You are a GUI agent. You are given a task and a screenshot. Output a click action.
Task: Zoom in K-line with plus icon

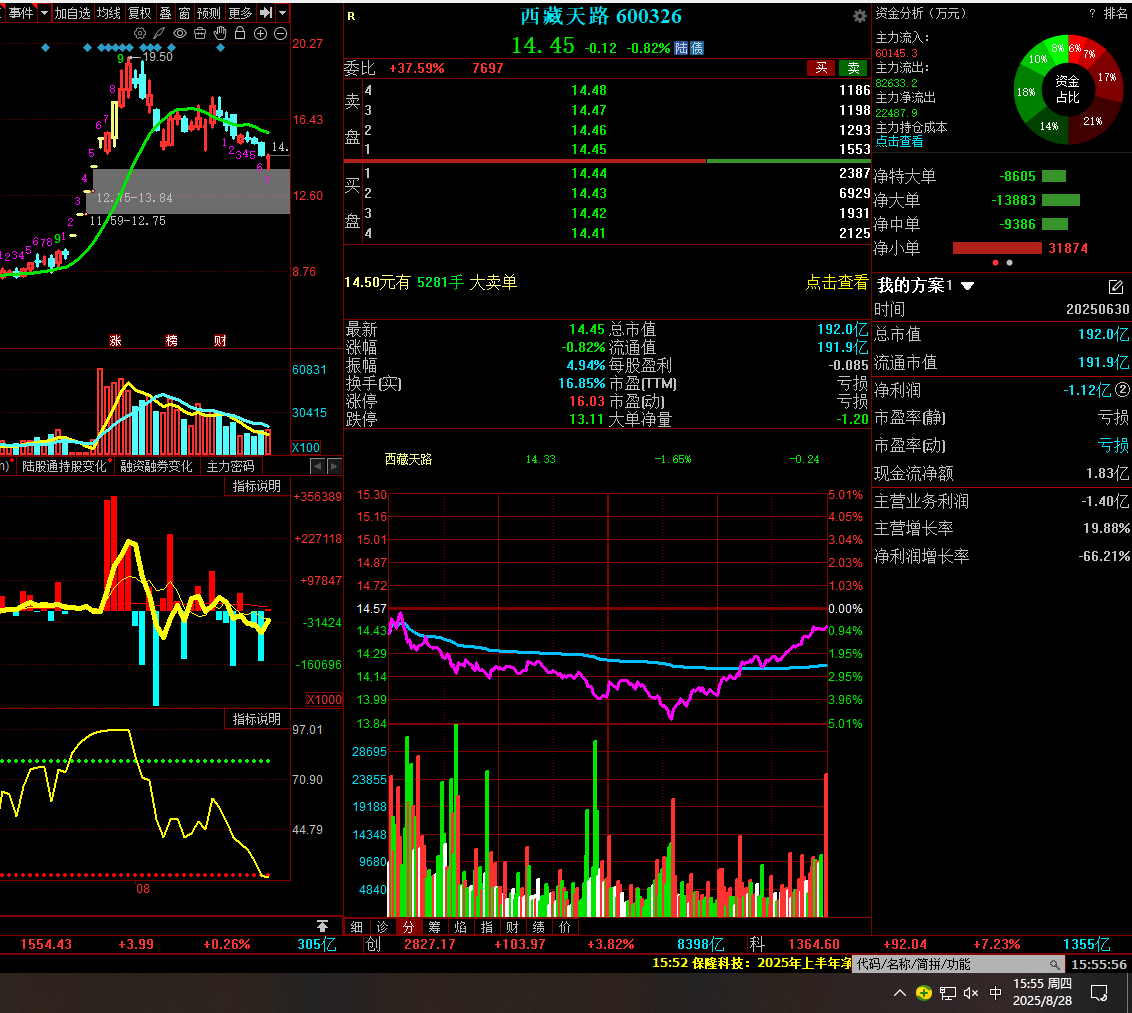click(261, 33)
